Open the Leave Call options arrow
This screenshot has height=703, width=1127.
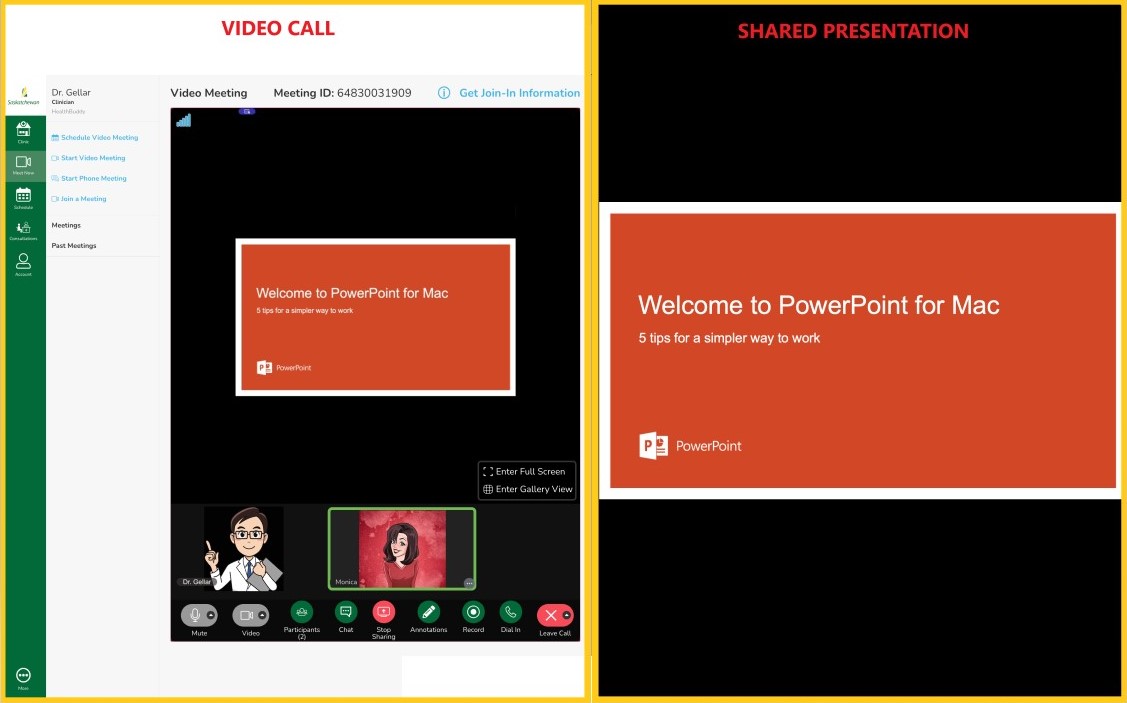coord(567,615)
